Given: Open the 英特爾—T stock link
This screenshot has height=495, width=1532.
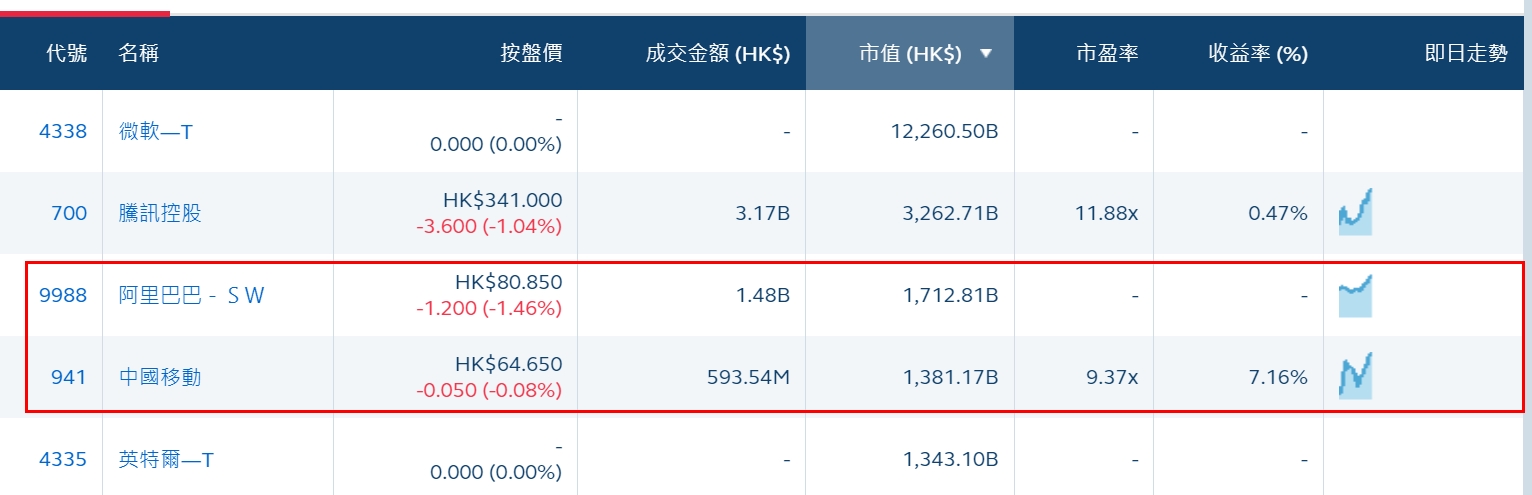Looking at the screenshot, I should pyautogui.click(x=166, y=459).
